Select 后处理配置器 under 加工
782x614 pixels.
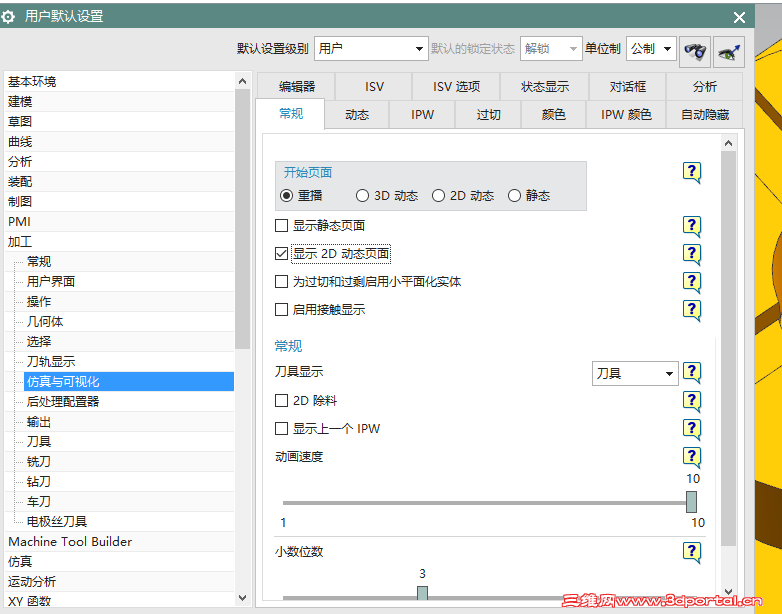pyautogui.click(x=129, y=402)
